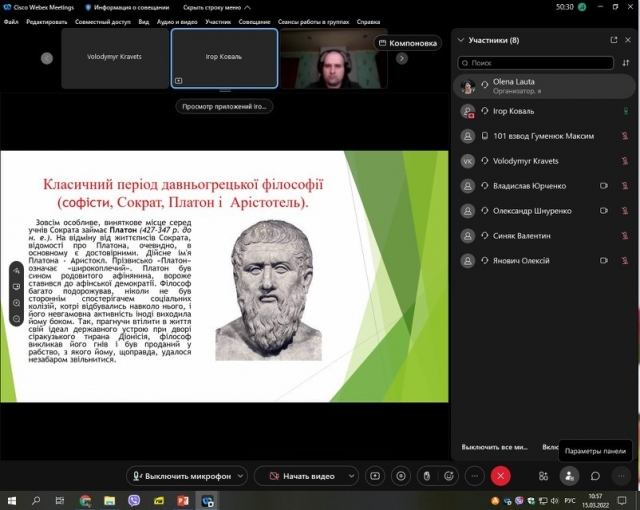Open the apps grid icon
Screen dimensions: 640x510
(544, 476)
